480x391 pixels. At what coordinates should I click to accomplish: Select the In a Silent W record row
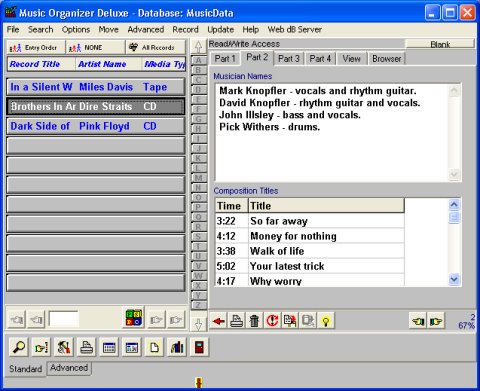click(96, 87)
